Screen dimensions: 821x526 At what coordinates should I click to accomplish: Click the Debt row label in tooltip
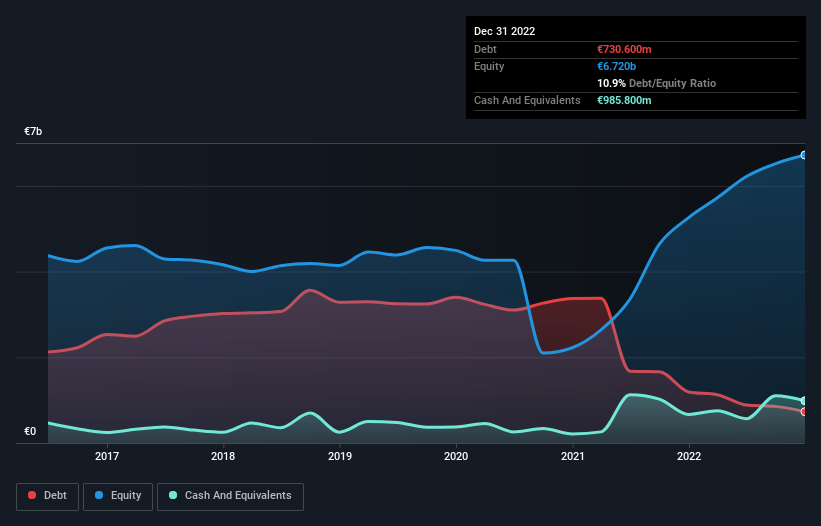click(485, 49)
